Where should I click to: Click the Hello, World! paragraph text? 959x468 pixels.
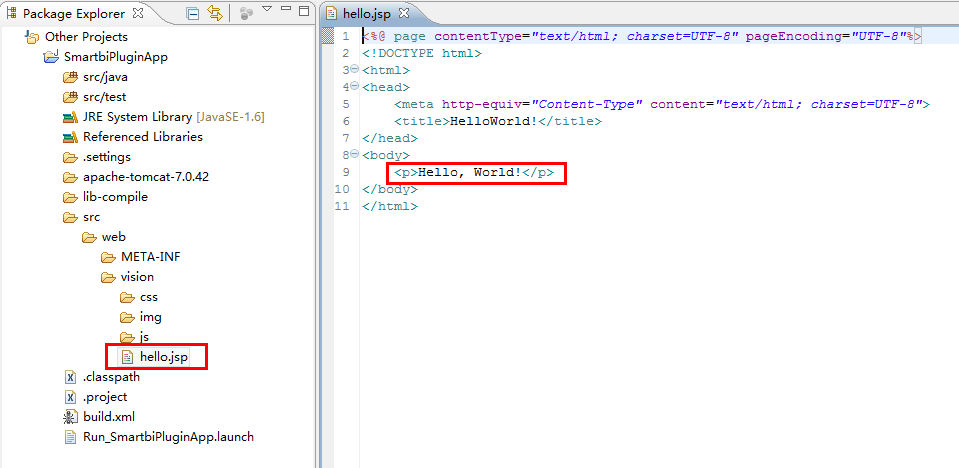click(x=469, y=173)
